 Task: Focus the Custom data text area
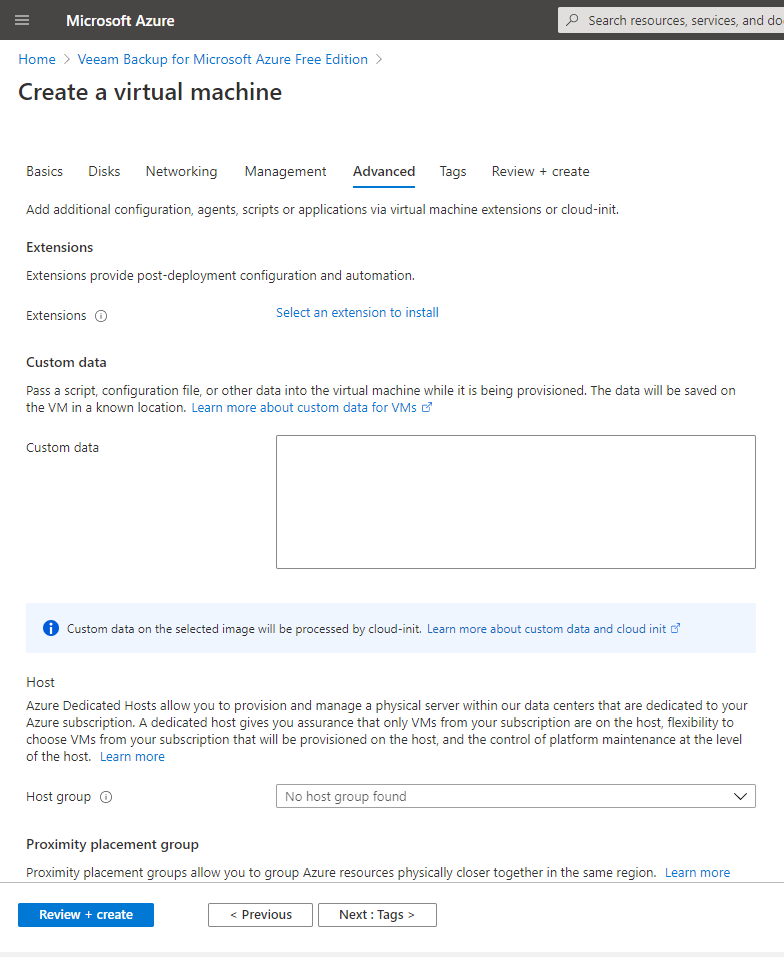click(x=516, y=502)
